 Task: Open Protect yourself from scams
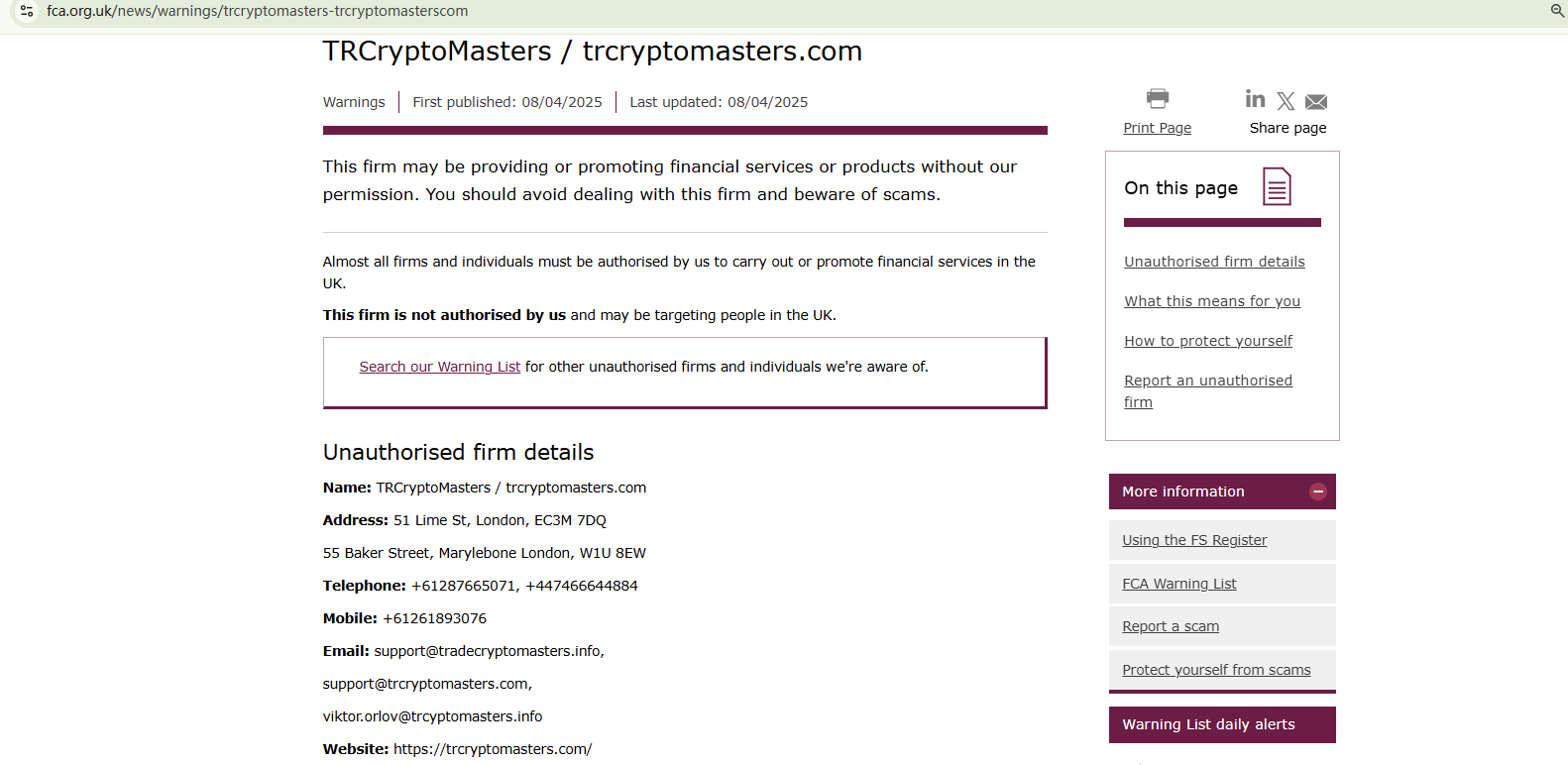1216,670
